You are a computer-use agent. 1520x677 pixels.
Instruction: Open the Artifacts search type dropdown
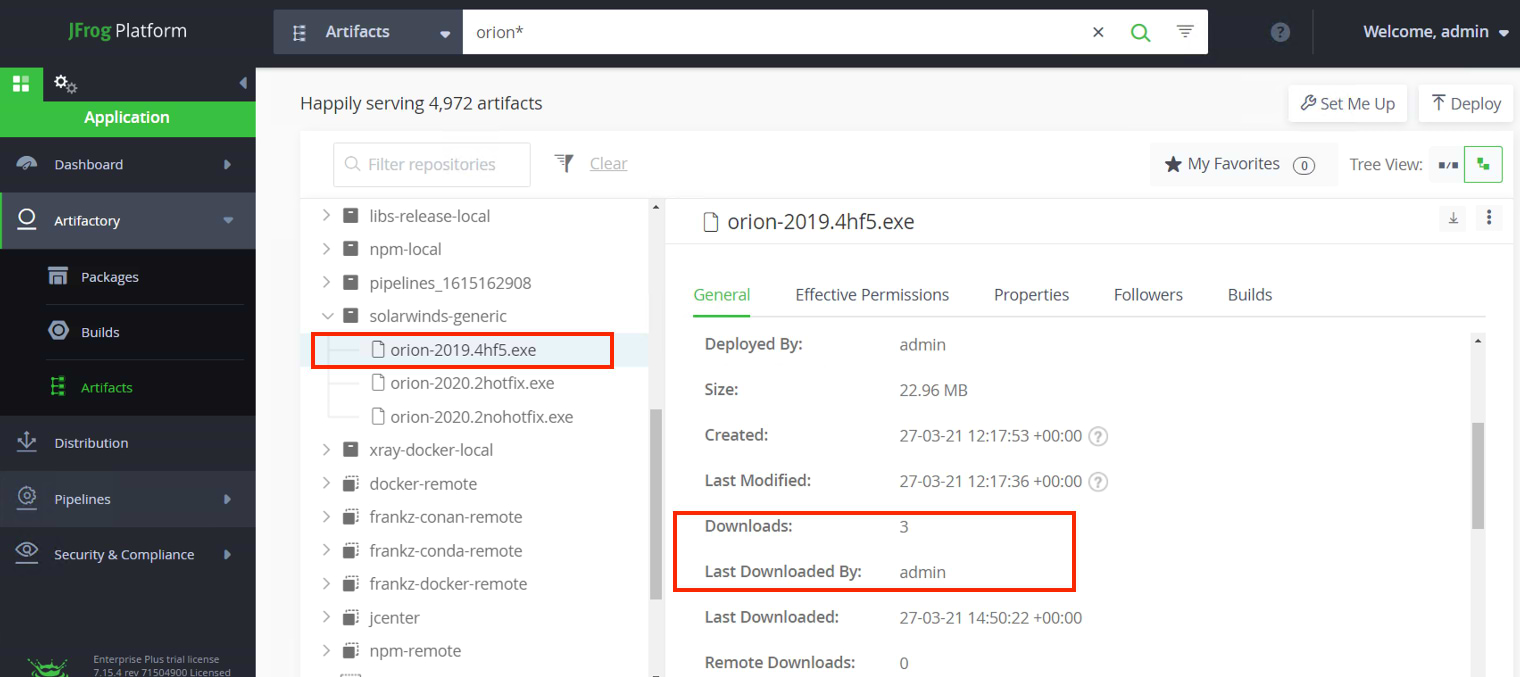(x=368, y=32)
